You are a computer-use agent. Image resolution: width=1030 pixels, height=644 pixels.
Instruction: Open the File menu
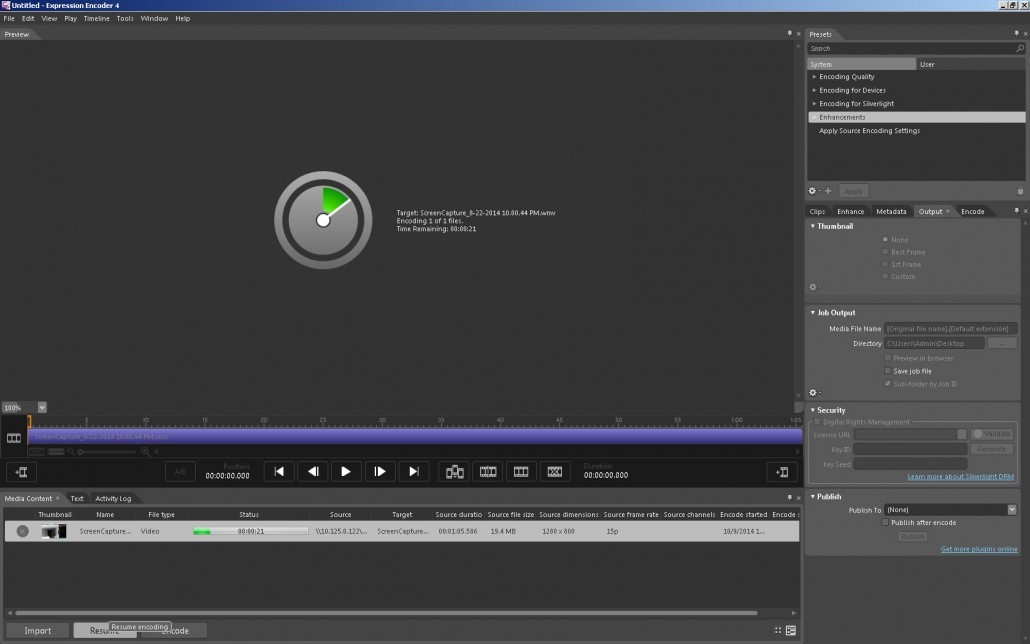tap(9, 18)
